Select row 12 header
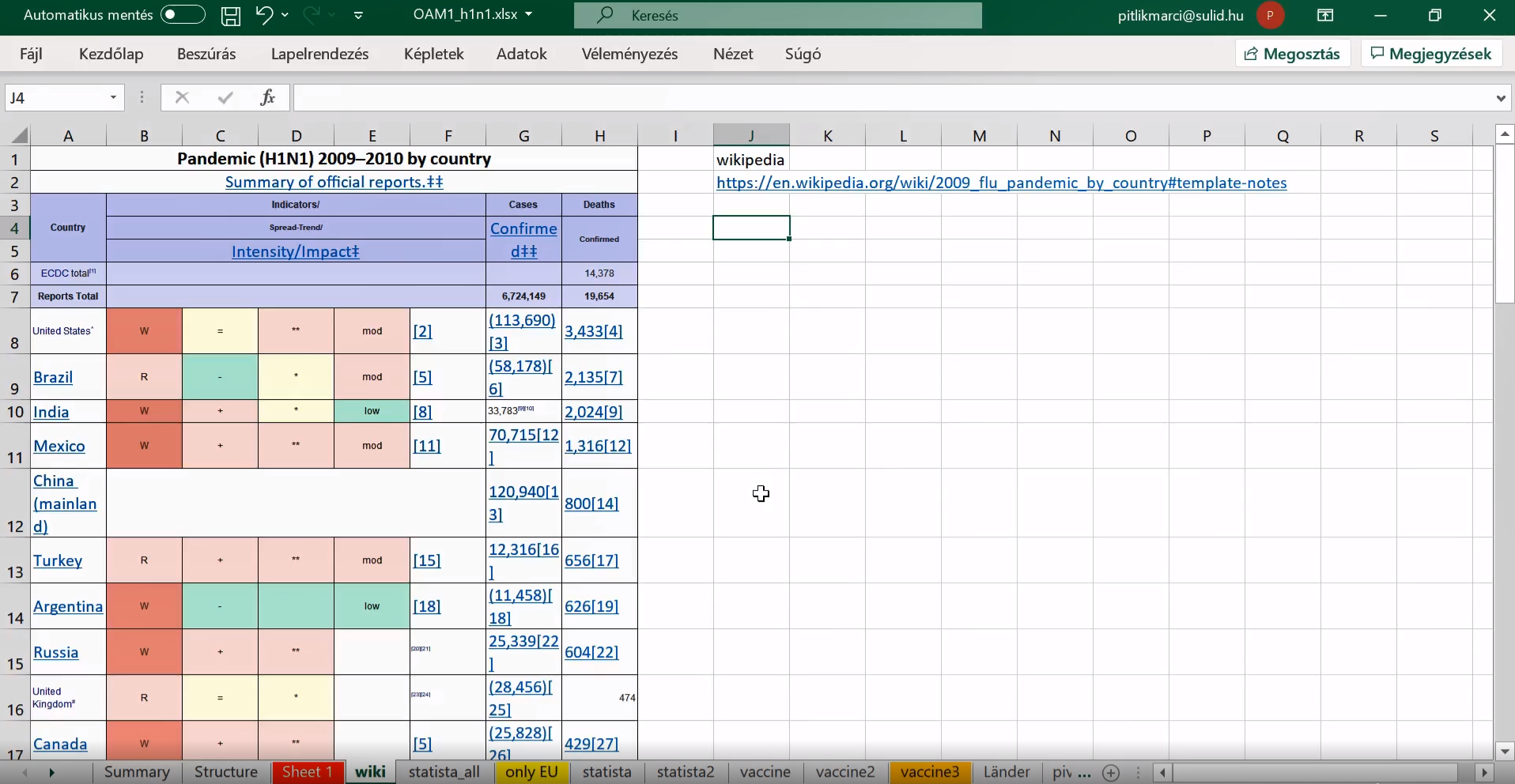The image size is (1515, 784). pyautogui.click(x=15, y=503)
